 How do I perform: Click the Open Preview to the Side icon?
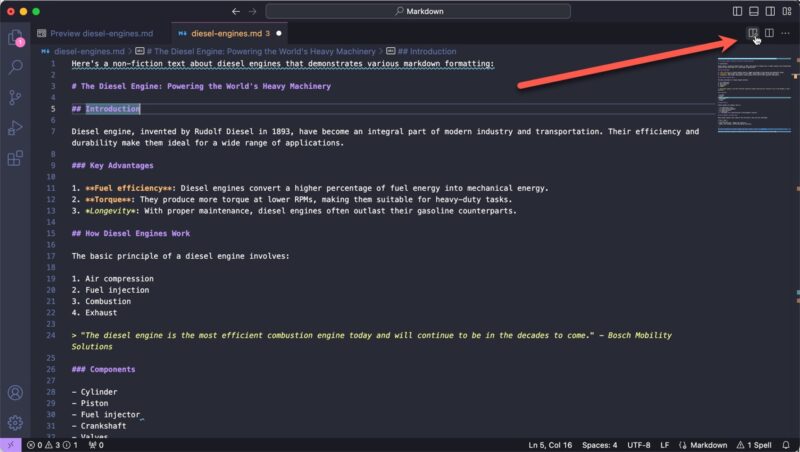pos(753,33)
